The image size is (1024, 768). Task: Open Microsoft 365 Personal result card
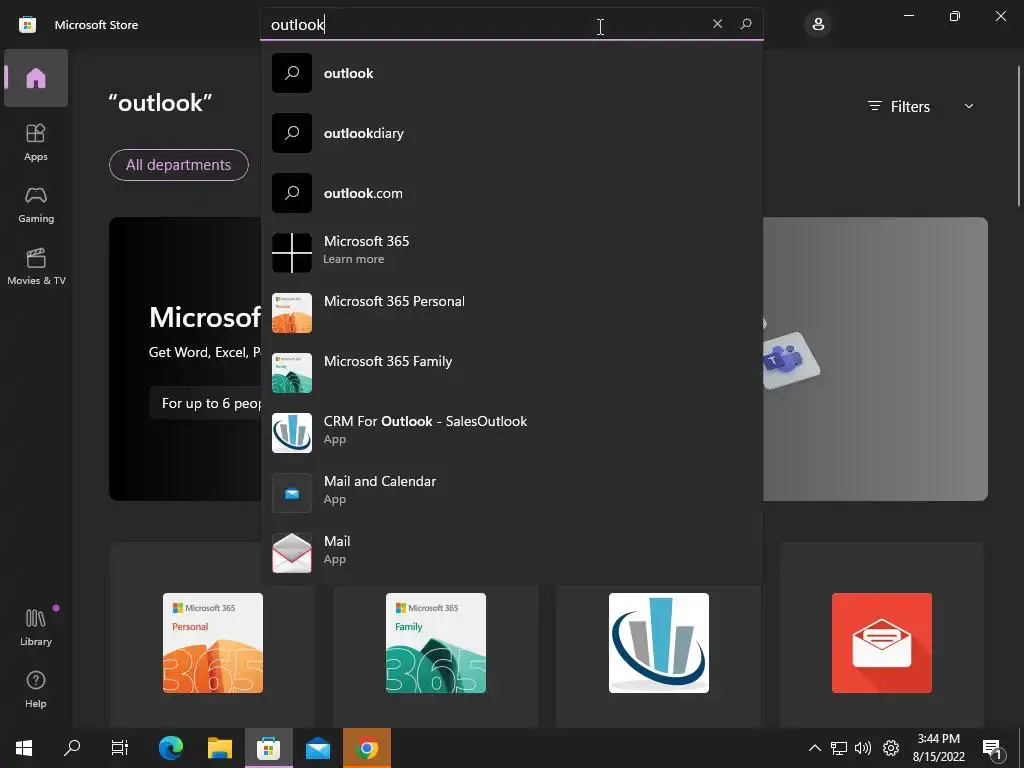[x=213, y=643]
